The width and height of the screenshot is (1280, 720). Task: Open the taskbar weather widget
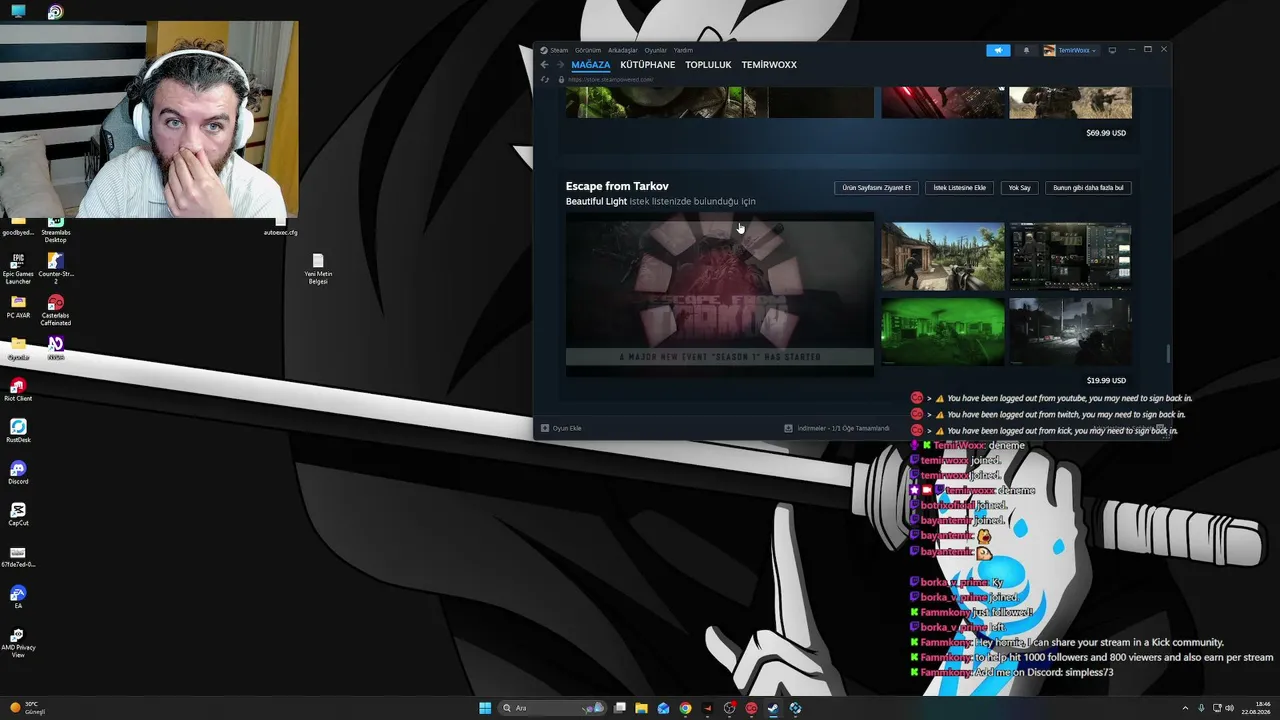point(28,708)
